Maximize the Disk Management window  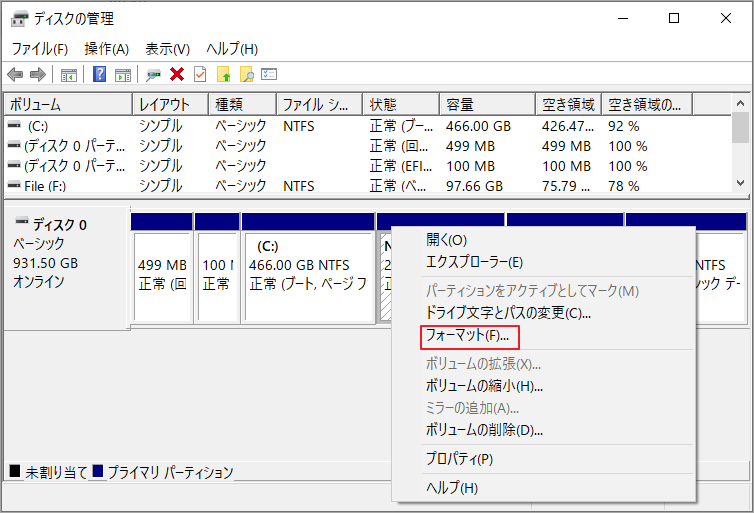coord(674,18)
